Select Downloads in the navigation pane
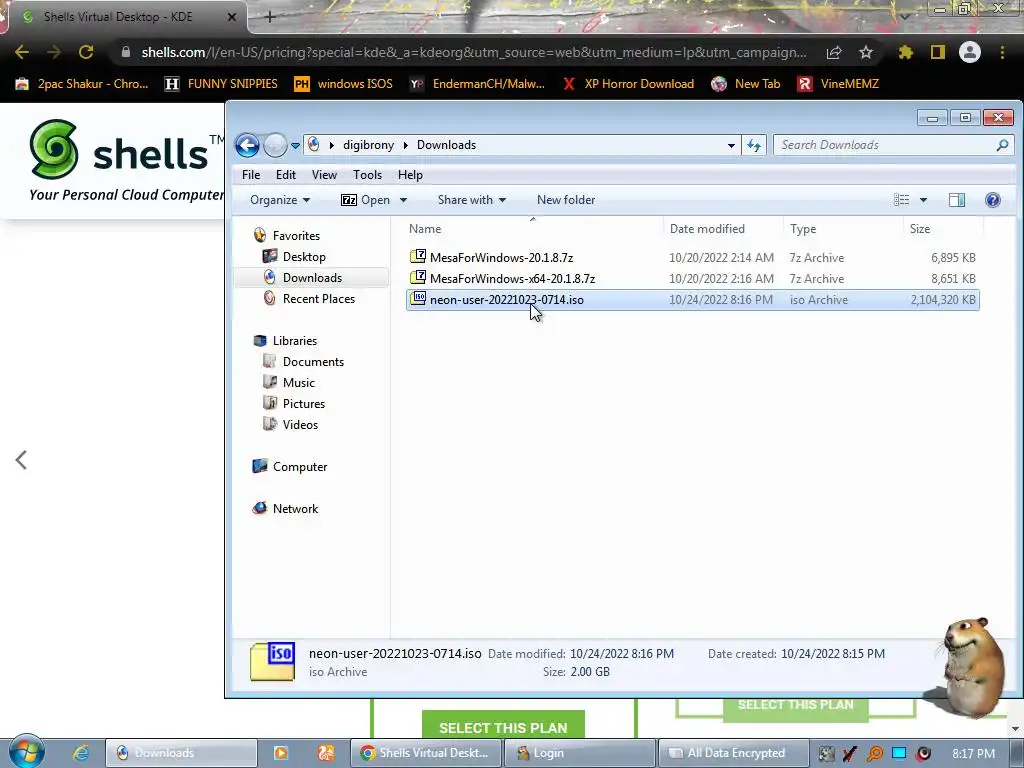The image size is (1024, 768). pos(312,278)
